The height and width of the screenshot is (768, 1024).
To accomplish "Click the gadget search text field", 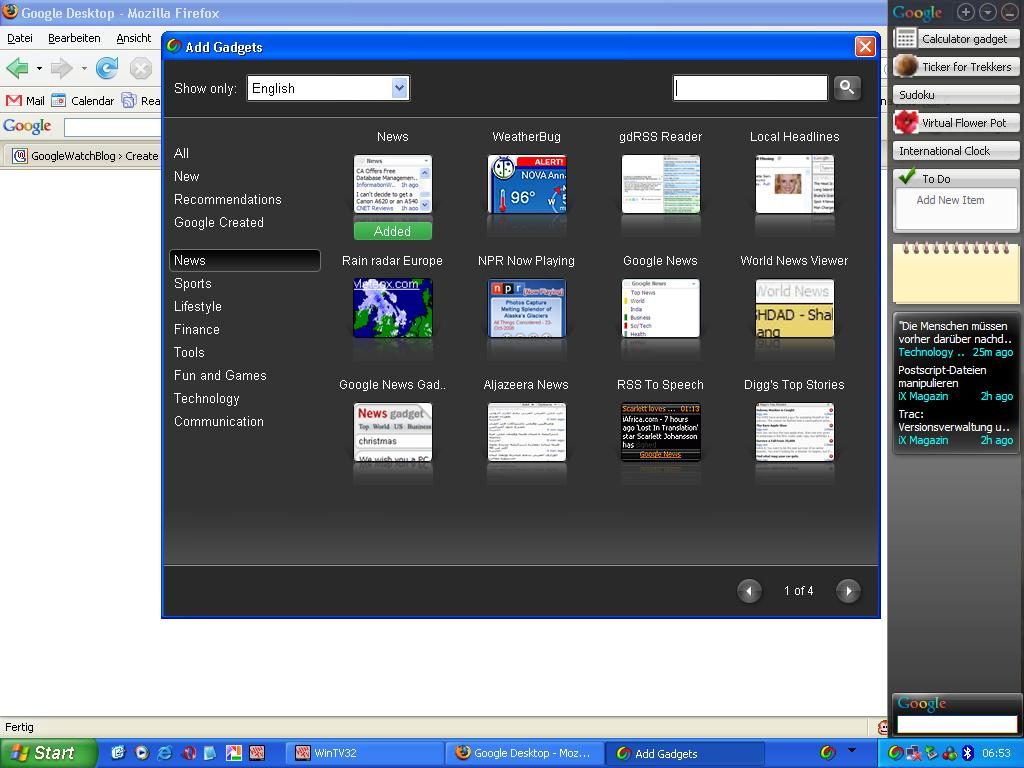I will pyautogui.click(x=750, y=88).
